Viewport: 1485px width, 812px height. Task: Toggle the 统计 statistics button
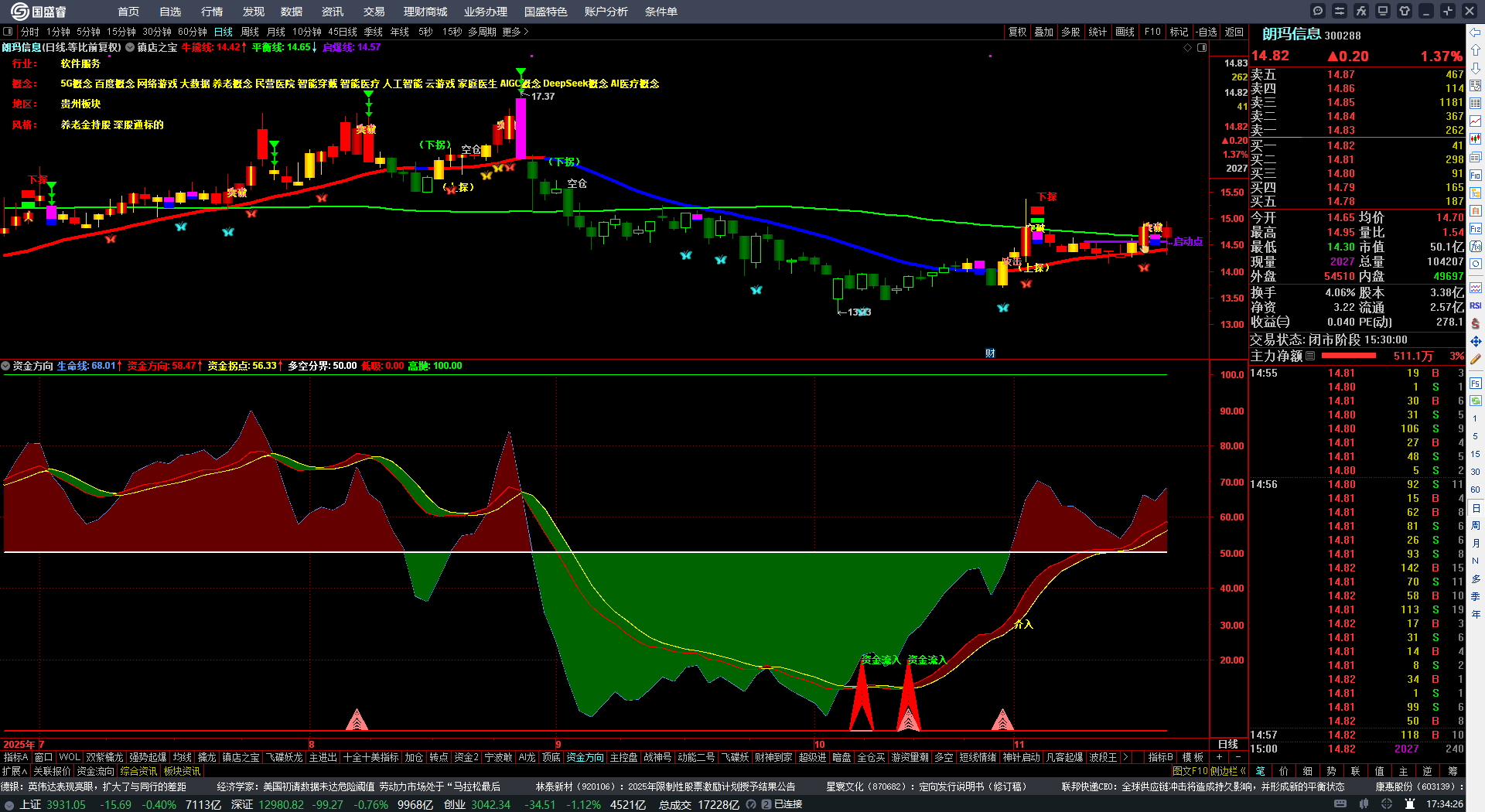coord(1098,32)
